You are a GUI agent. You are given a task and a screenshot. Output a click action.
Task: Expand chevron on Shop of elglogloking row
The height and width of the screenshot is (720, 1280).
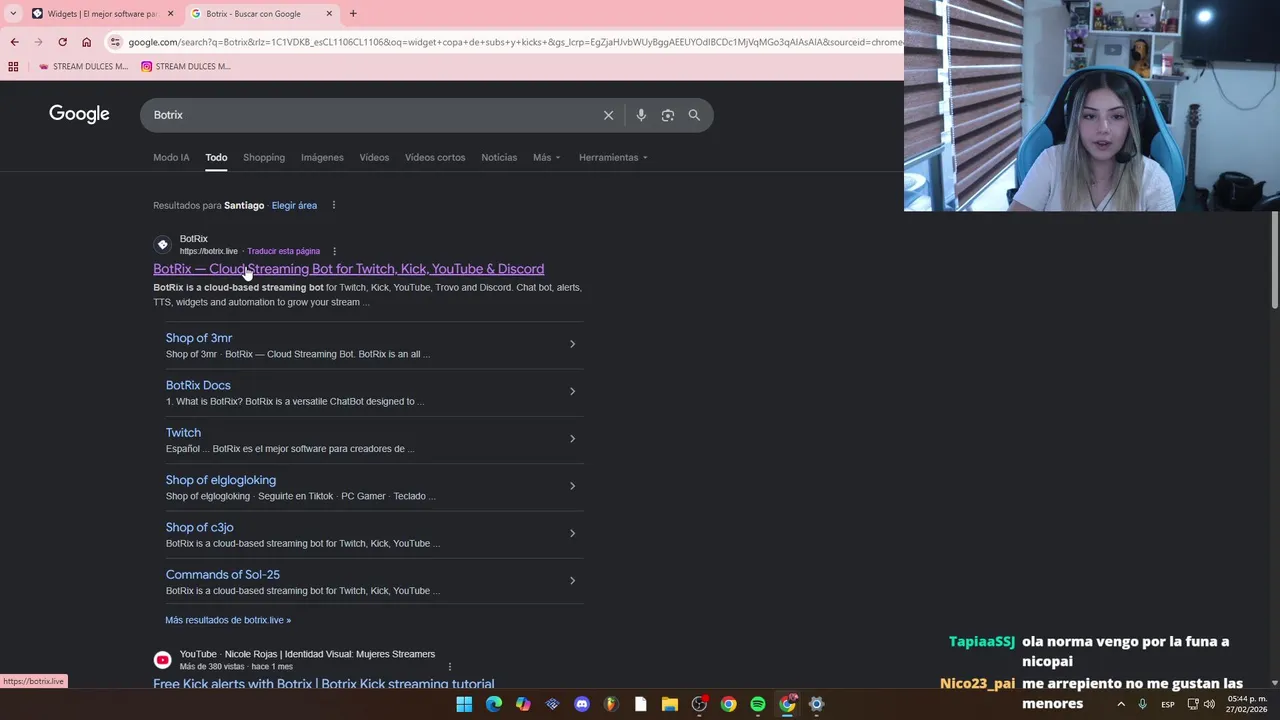click(572, 486)
